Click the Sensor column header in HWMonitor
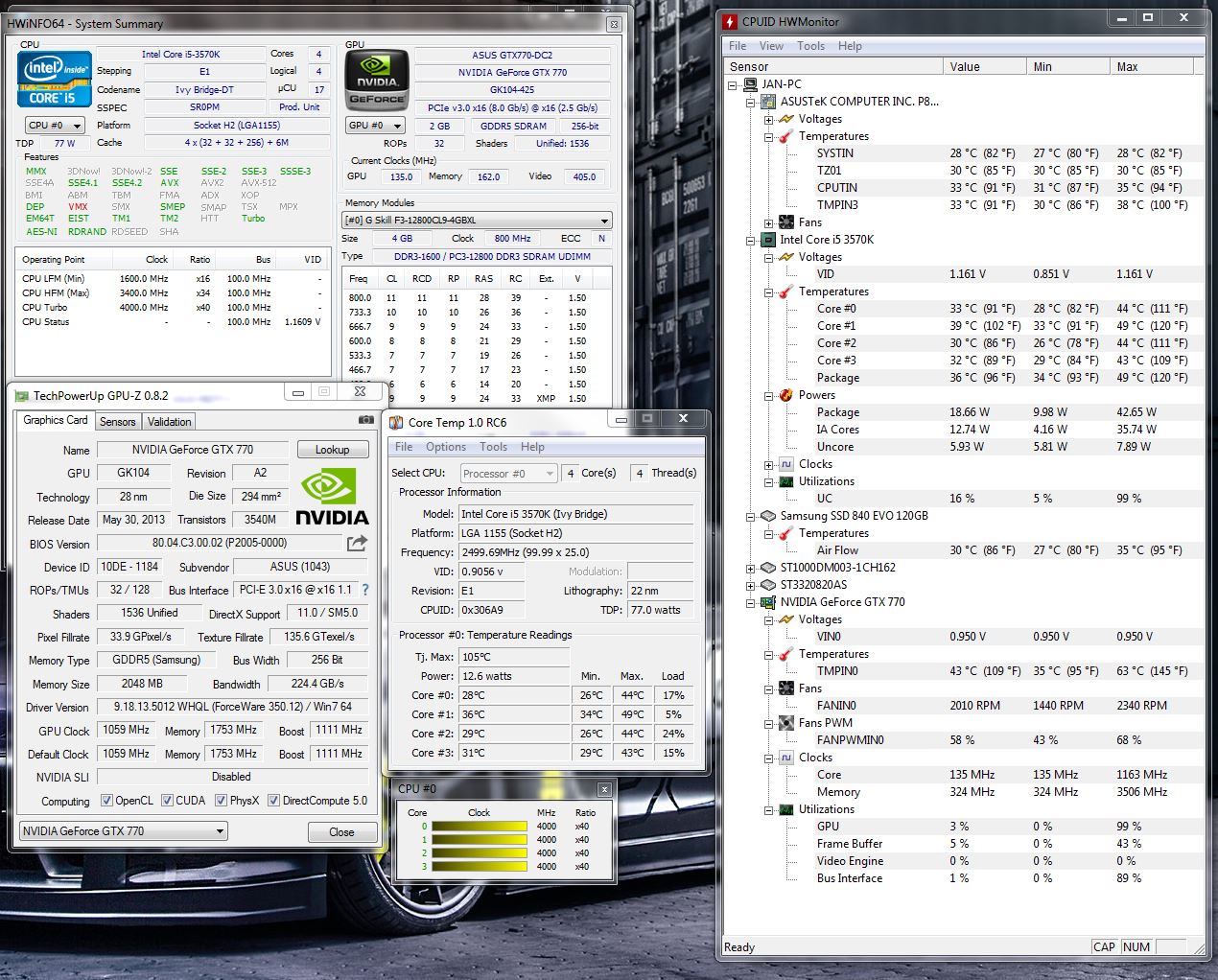 pos(833,67)
